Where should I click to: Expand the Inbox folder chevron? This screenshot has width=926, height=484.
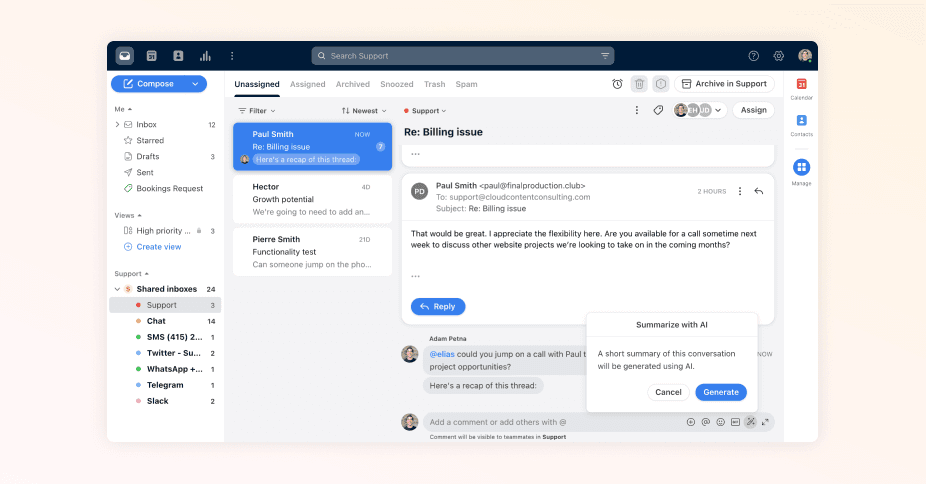tap(117, 125)
